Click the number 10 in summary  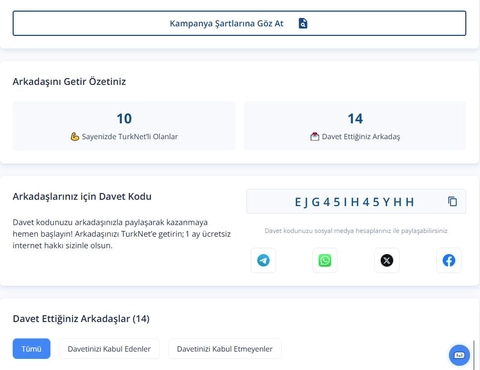[124, 119]
